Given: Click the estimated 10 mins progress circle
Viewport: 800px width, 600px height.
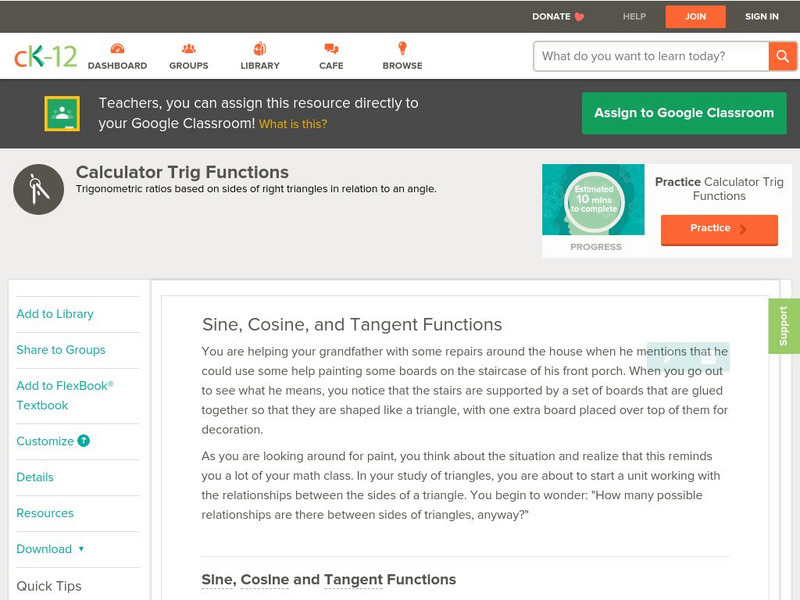Looking at the screenshot, I should [x=594, y=201].
